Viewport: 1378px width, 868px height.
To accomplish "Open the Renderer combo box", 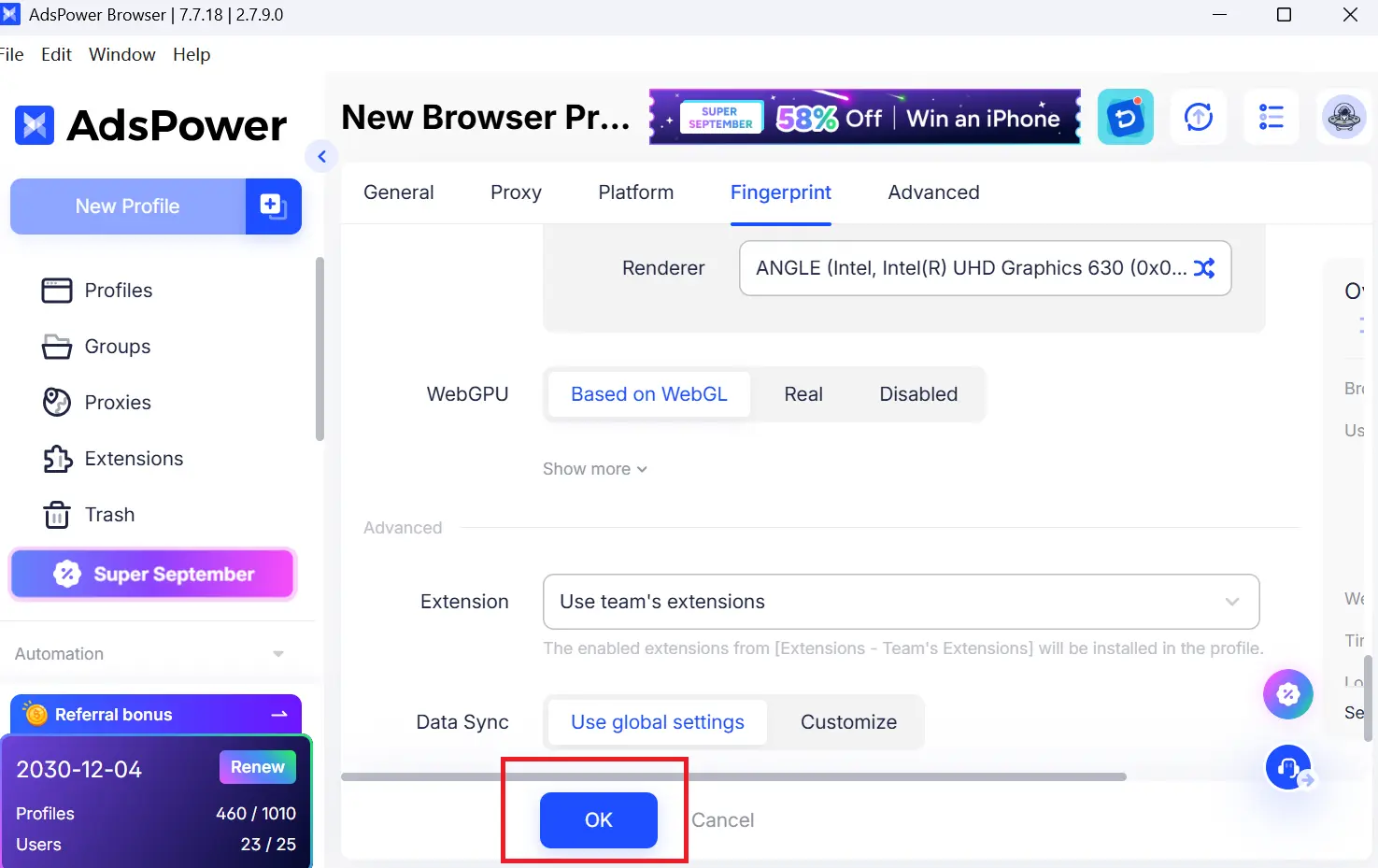I will tap(985, 268).
